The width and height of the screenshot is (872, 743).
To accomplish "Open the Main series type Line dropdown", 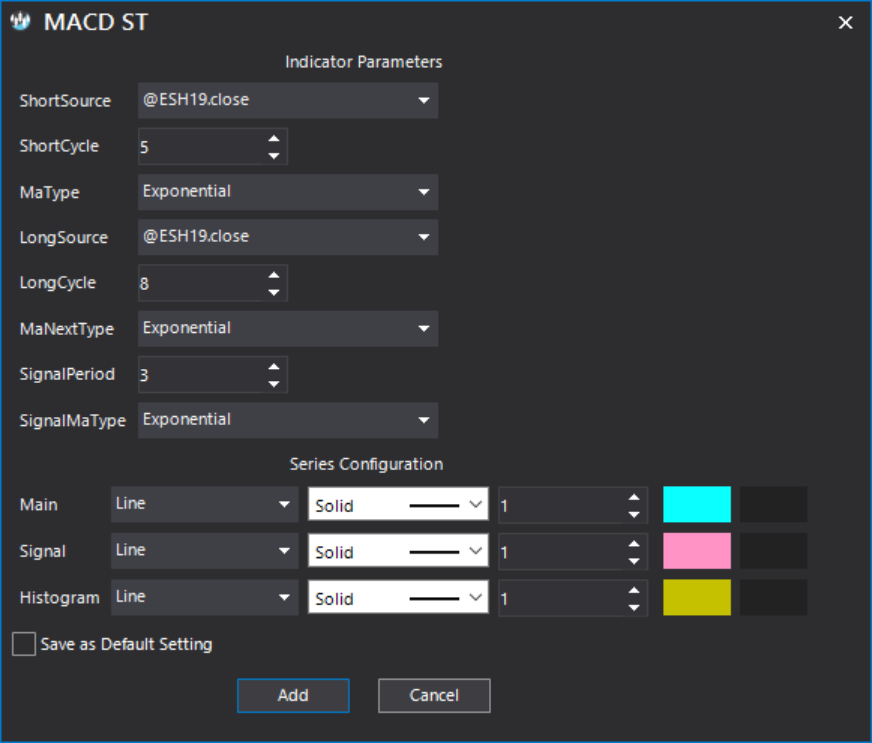I will click(x=205, y=504).
